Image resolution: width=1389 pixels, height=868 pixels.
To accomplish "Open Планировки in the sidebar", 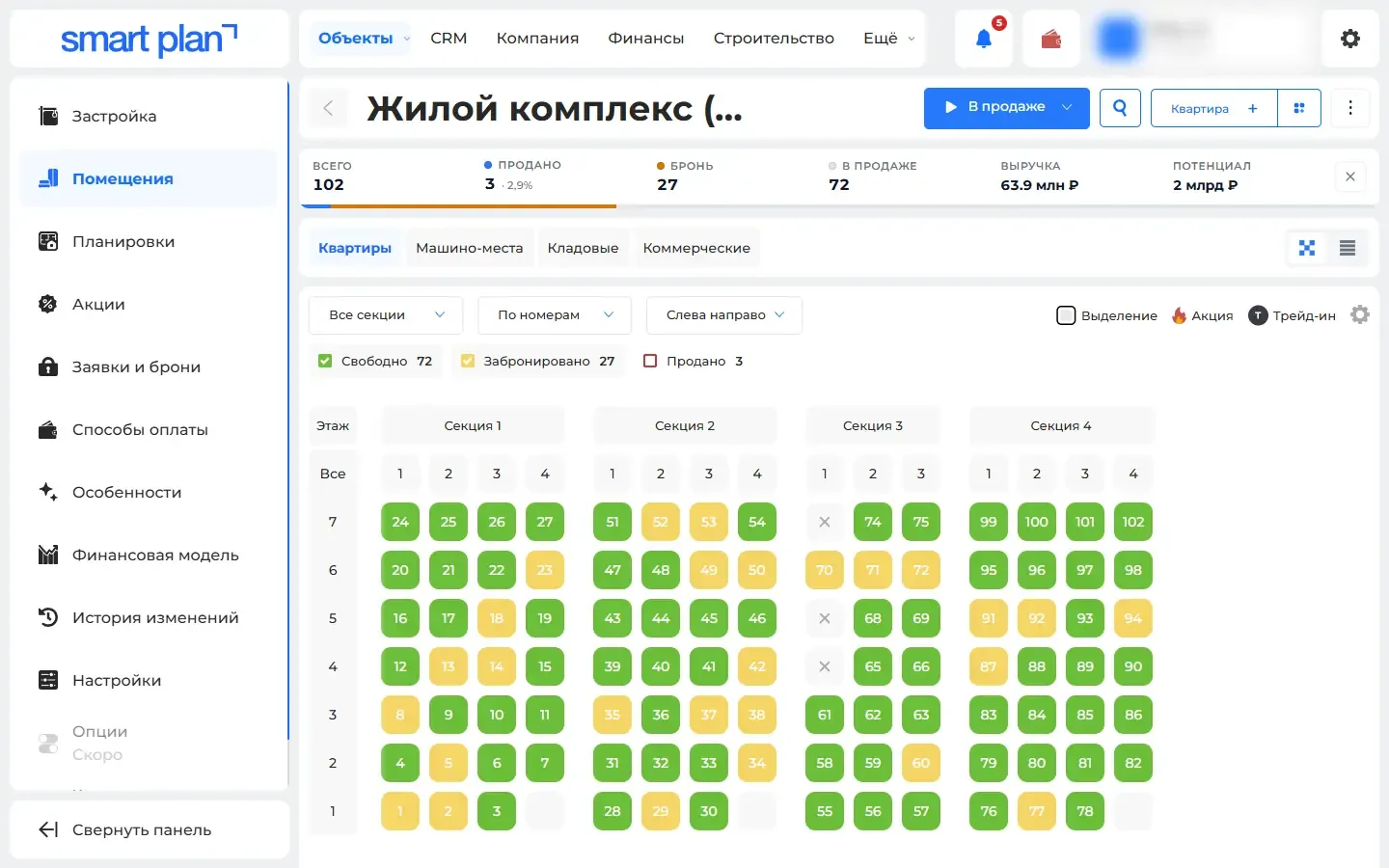I will 149,241.
